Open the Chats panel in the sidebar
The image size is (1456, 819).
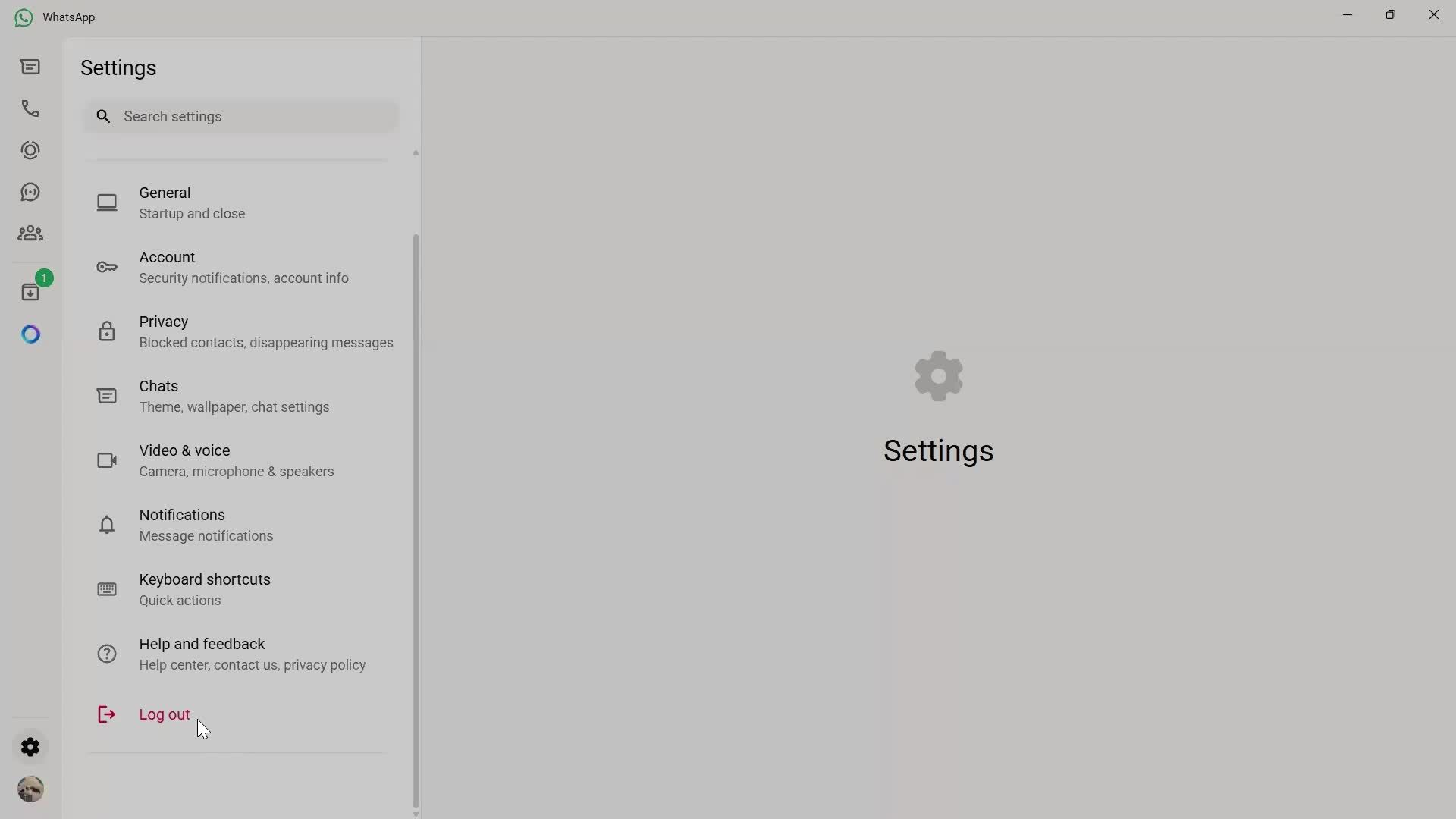30,67
